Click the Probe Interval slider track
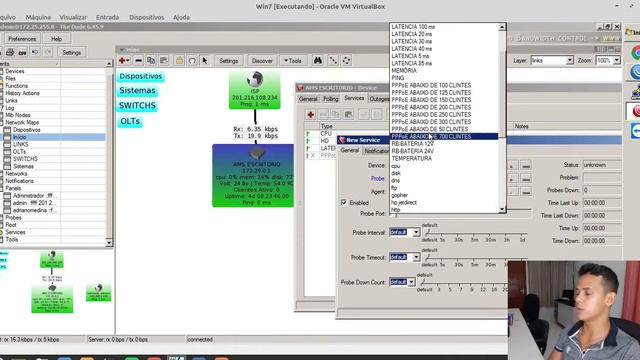The image size is (640, 360). tap(476, 233)
